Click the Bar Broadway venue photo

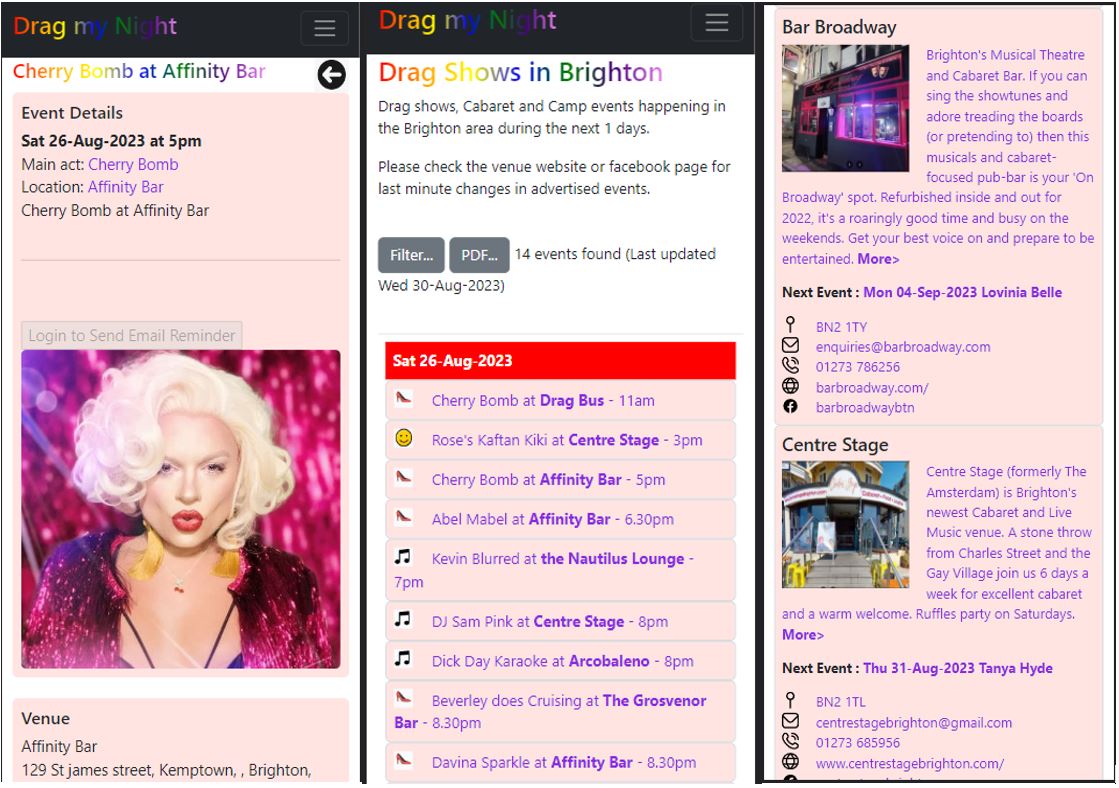pos(845,108)
